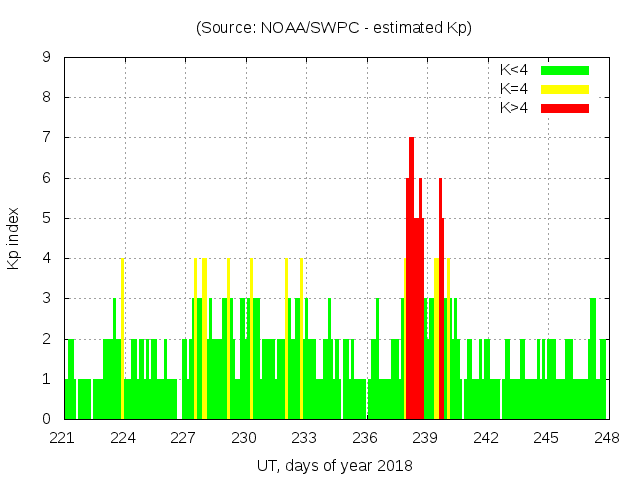The image size is (640, 480).
Task: Click x-axis tick label 221
Action: tap(63, 437)
